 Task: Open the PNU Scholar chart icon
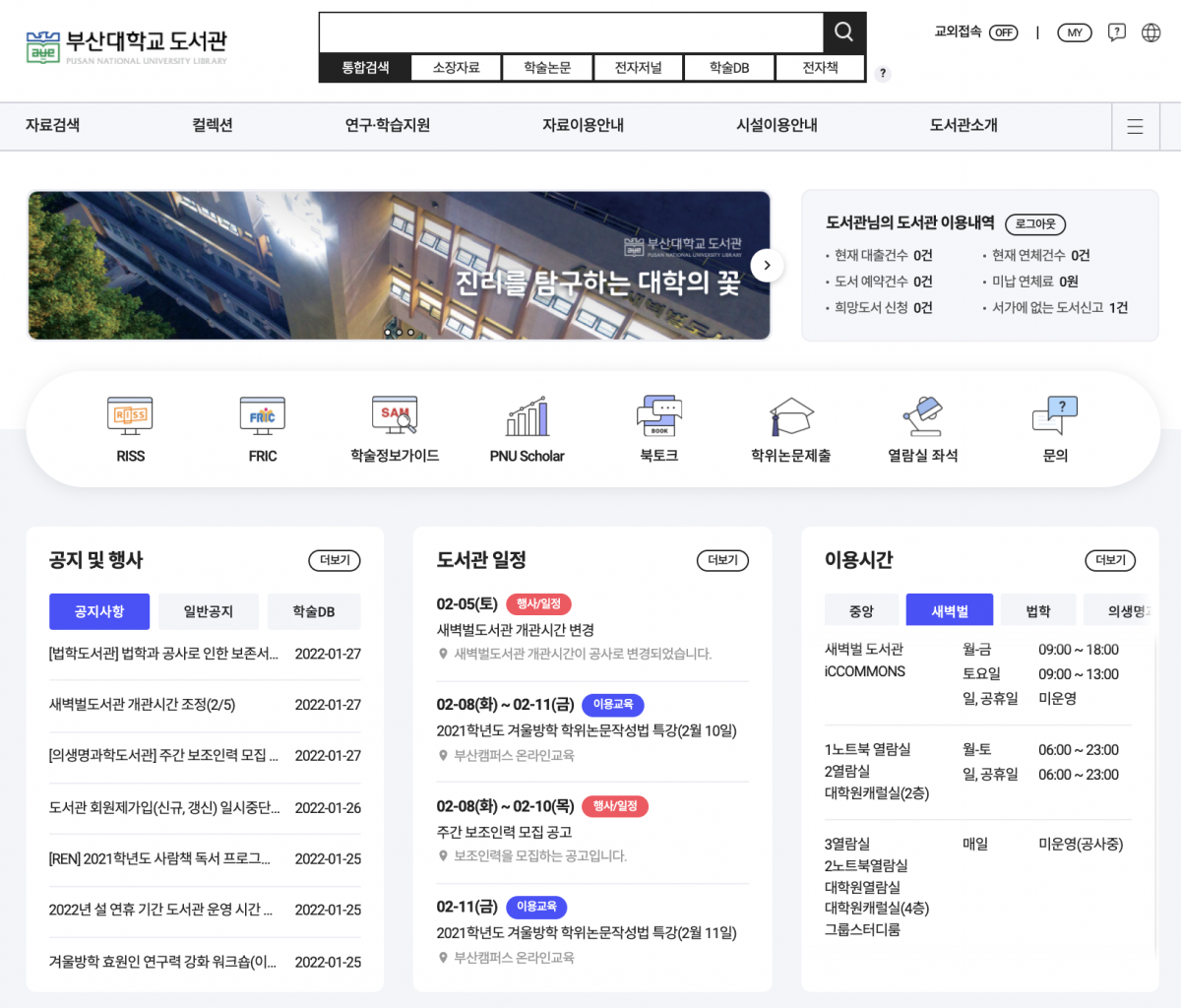527,416
